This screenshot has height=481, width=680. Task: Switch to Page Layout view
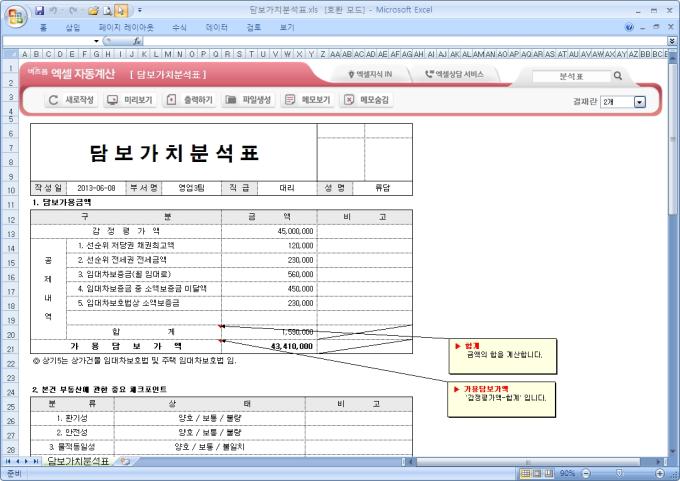537,473
